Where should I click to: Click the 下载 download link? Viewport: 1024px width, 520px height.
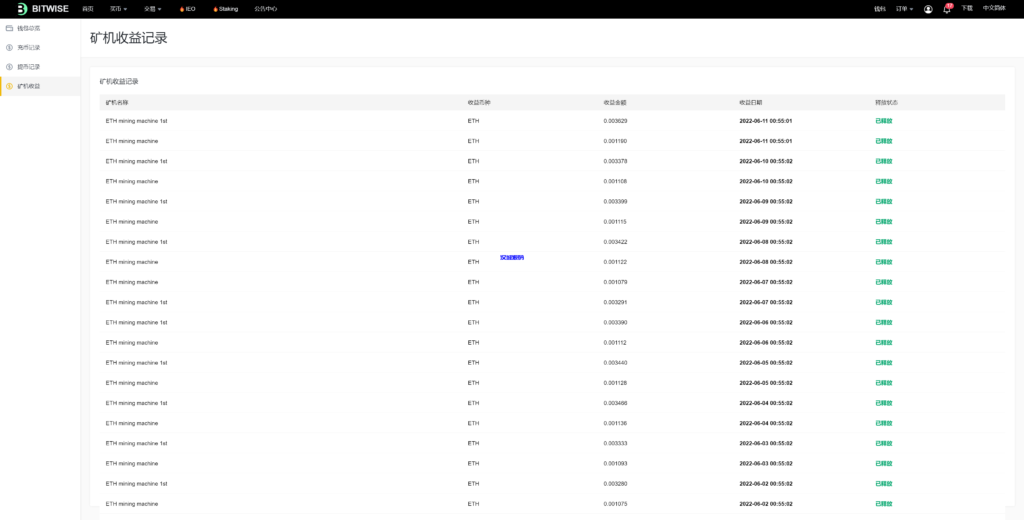point(967,8)
